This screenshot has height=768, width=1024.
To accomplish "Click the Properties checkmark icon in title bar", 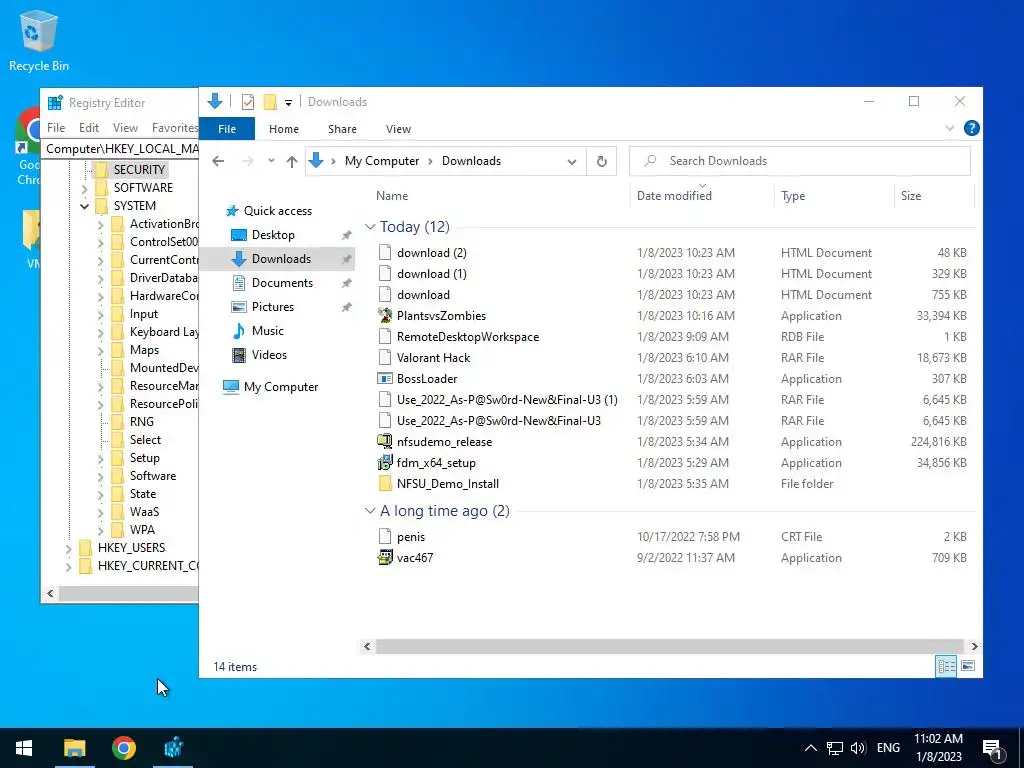I will tap(248, 102).
